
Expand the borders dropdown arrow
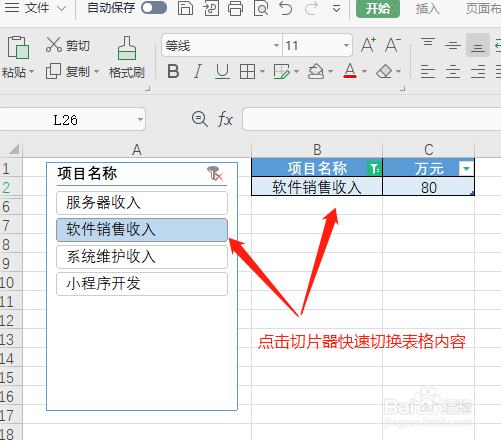(262, 71)
